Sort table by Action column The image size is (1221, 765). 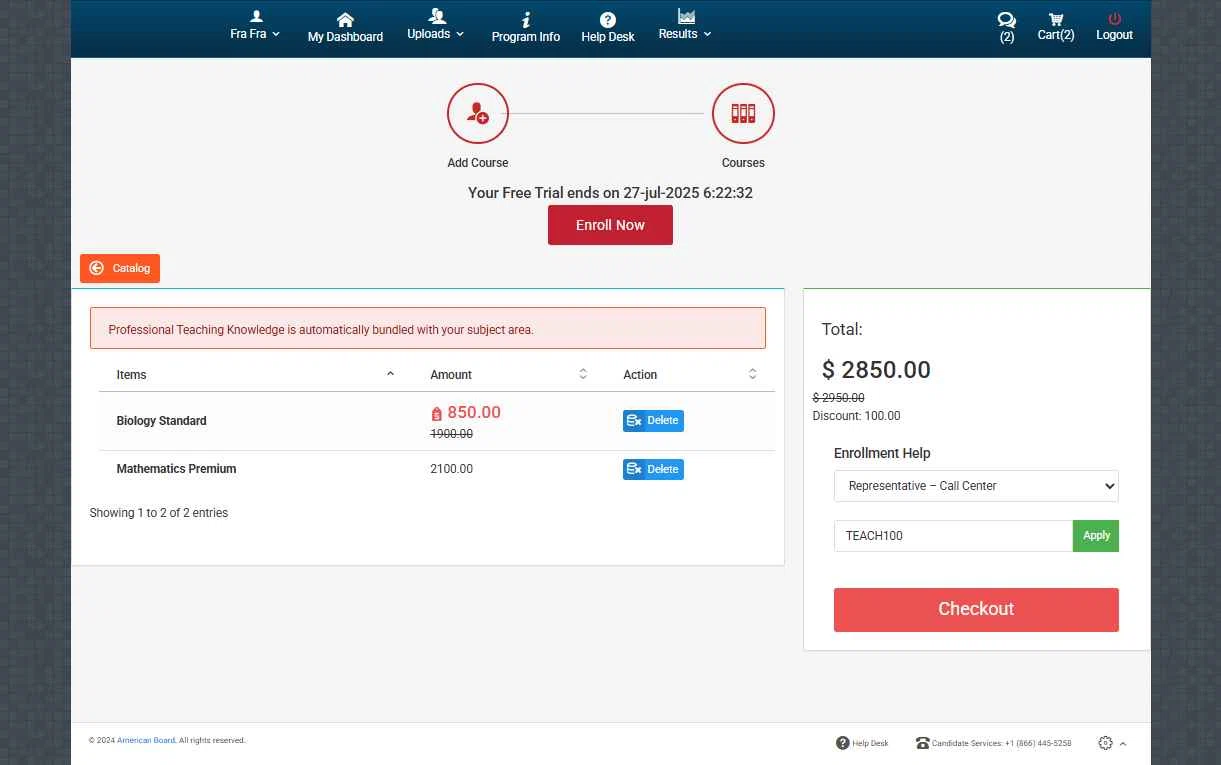(690, 375)
